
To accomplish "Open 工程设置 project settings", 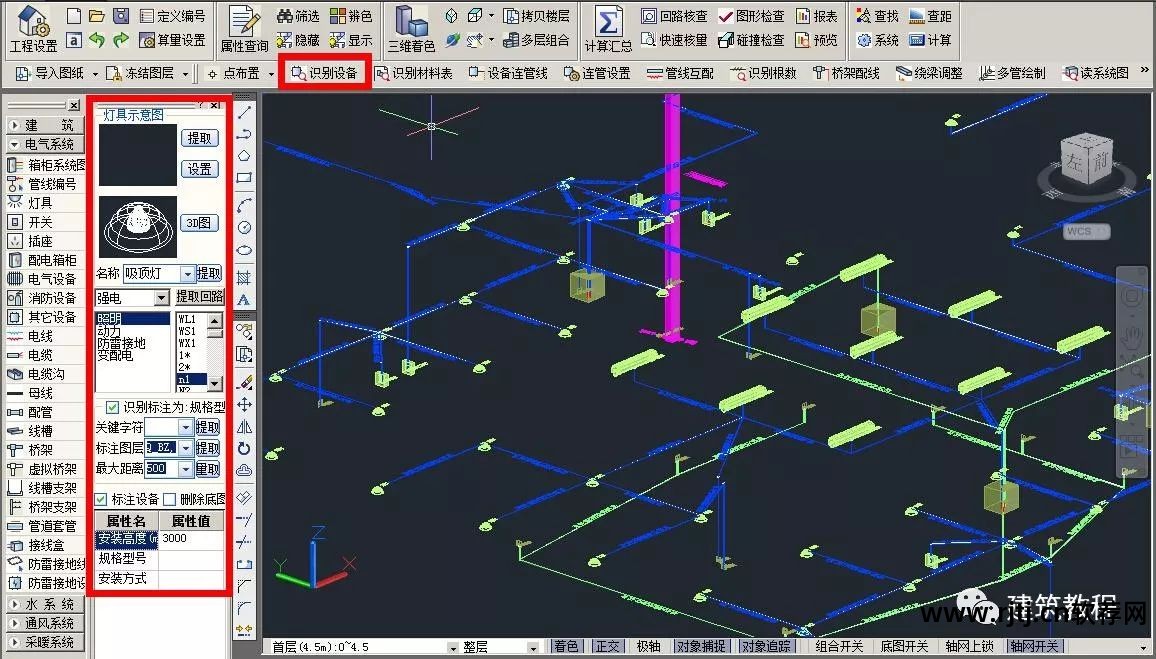I will [33, 28].
